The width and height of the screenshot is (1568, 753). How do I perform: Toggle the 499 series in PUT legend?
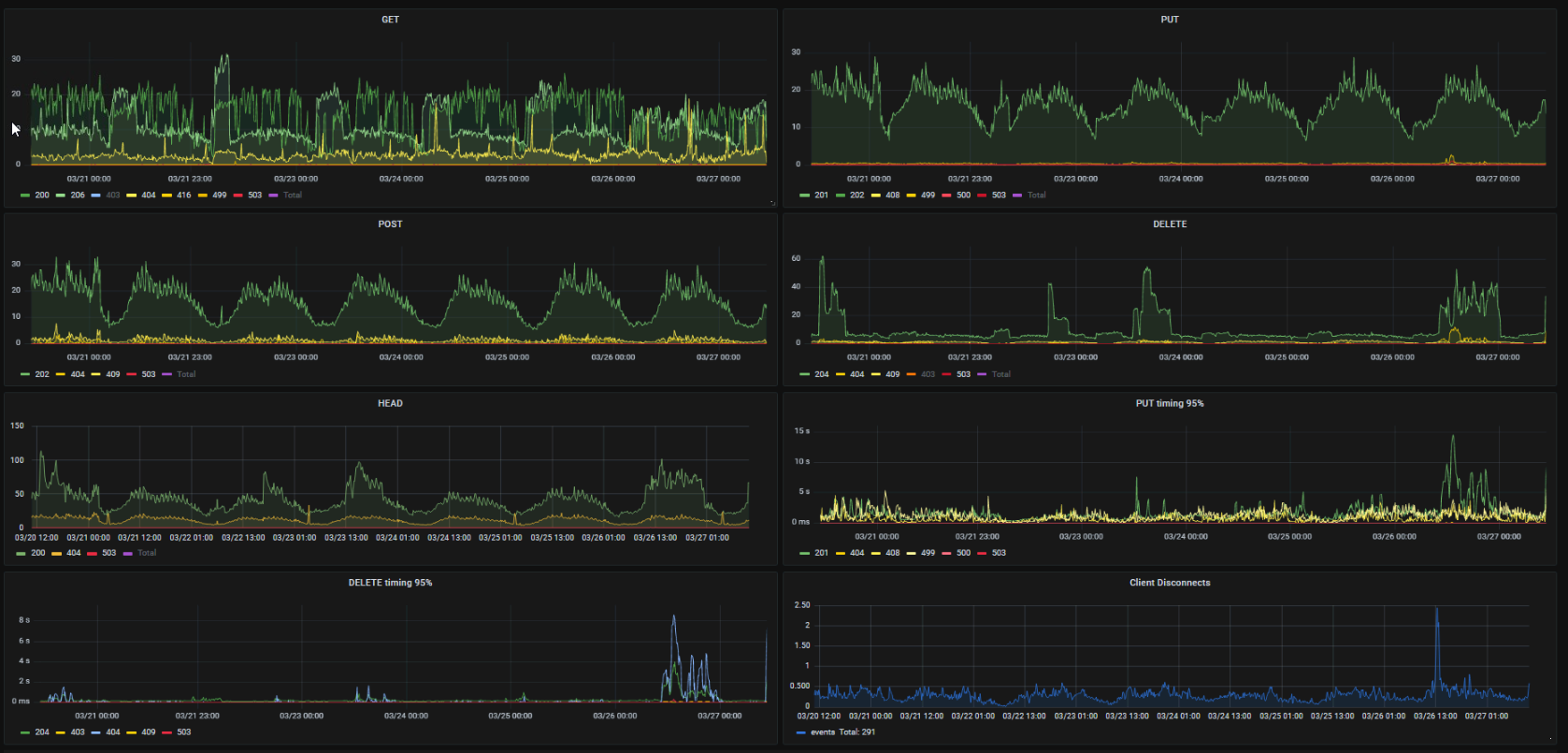(x=928, y=195)
